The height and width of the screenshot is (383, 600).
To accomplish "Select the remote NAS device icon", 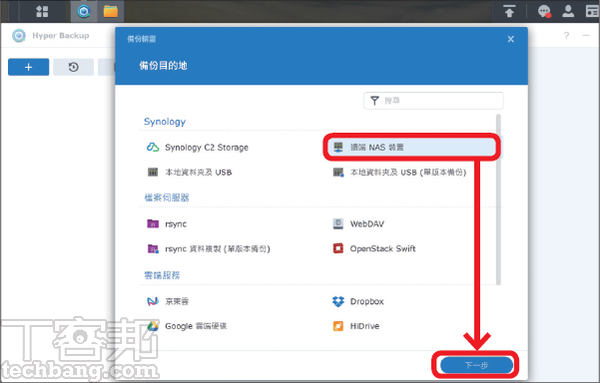I will coord(338,147).
